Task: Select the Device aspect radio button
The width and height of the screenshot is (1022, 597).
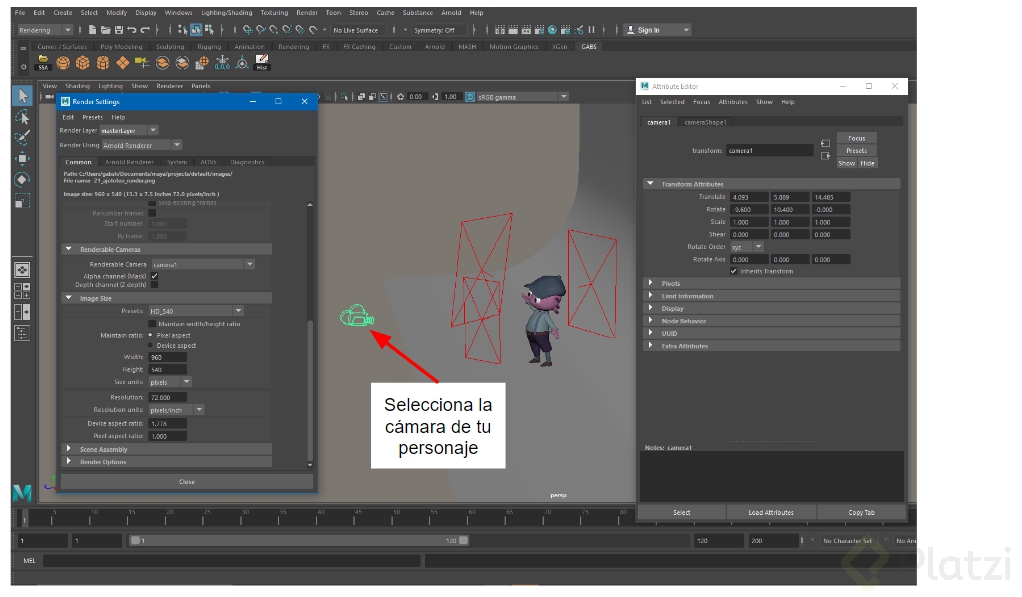Action: click(x=151, y=346)
